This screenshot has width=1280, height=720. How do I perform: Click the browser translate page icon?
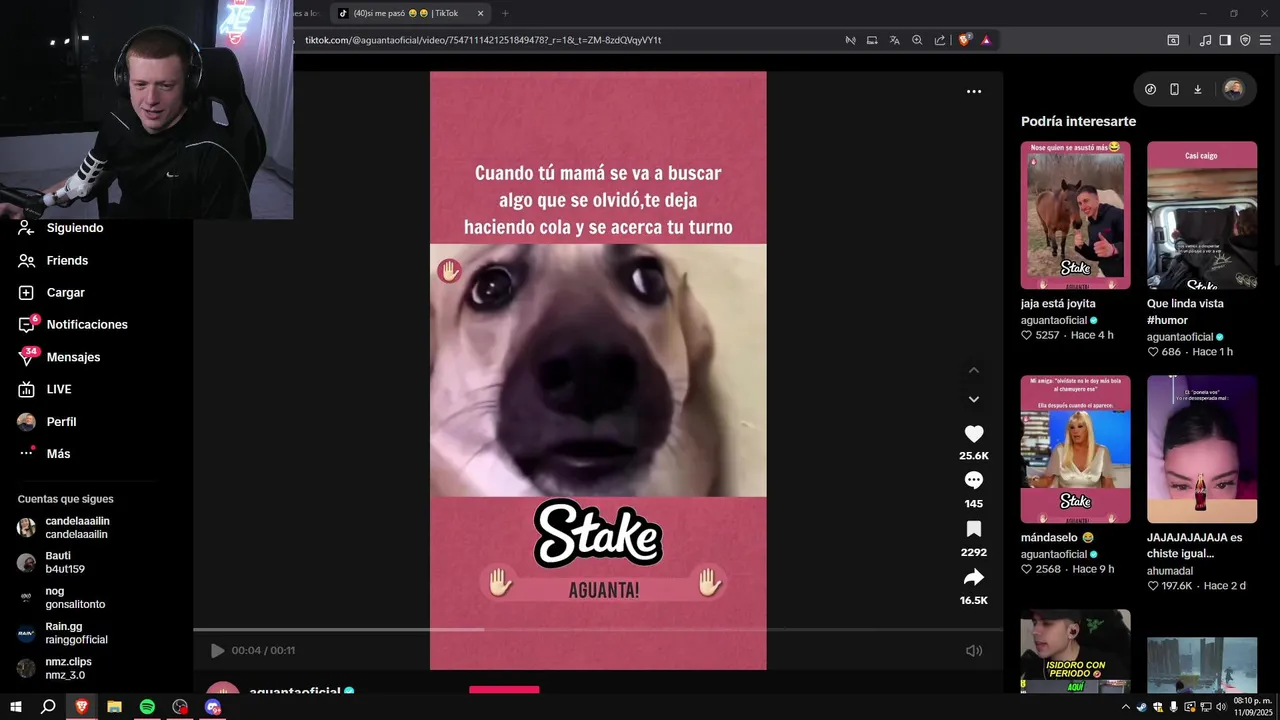[x=894, y=40]
